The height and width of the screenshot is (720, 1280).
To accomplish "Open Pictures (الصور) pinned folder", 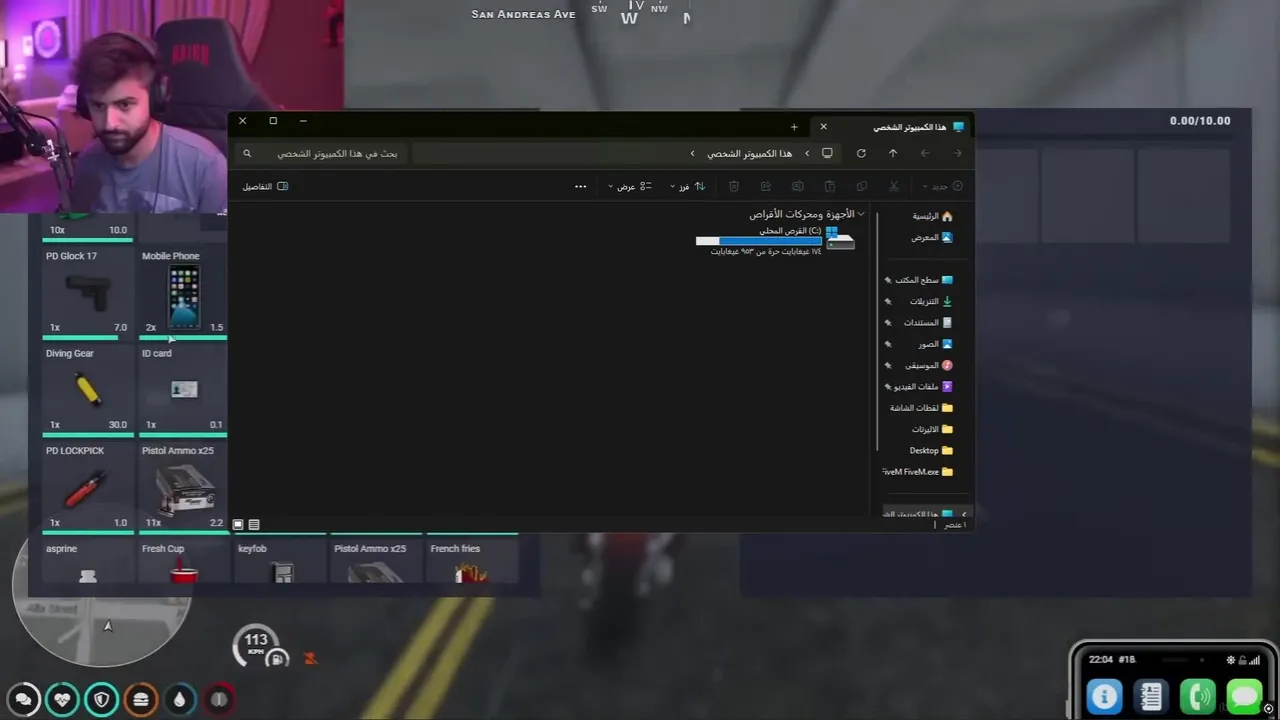I will pyautogui.click(x=919, y=344).
